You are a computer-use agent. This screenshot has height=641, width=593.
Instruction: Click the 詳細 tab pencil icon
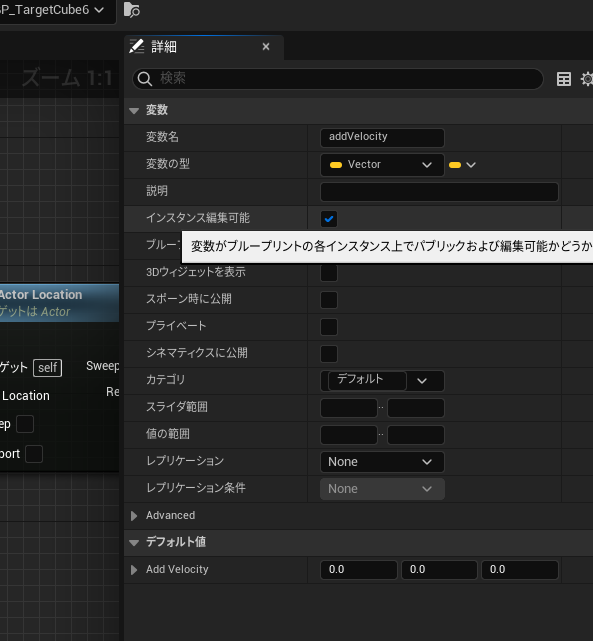tap(137, 47)
